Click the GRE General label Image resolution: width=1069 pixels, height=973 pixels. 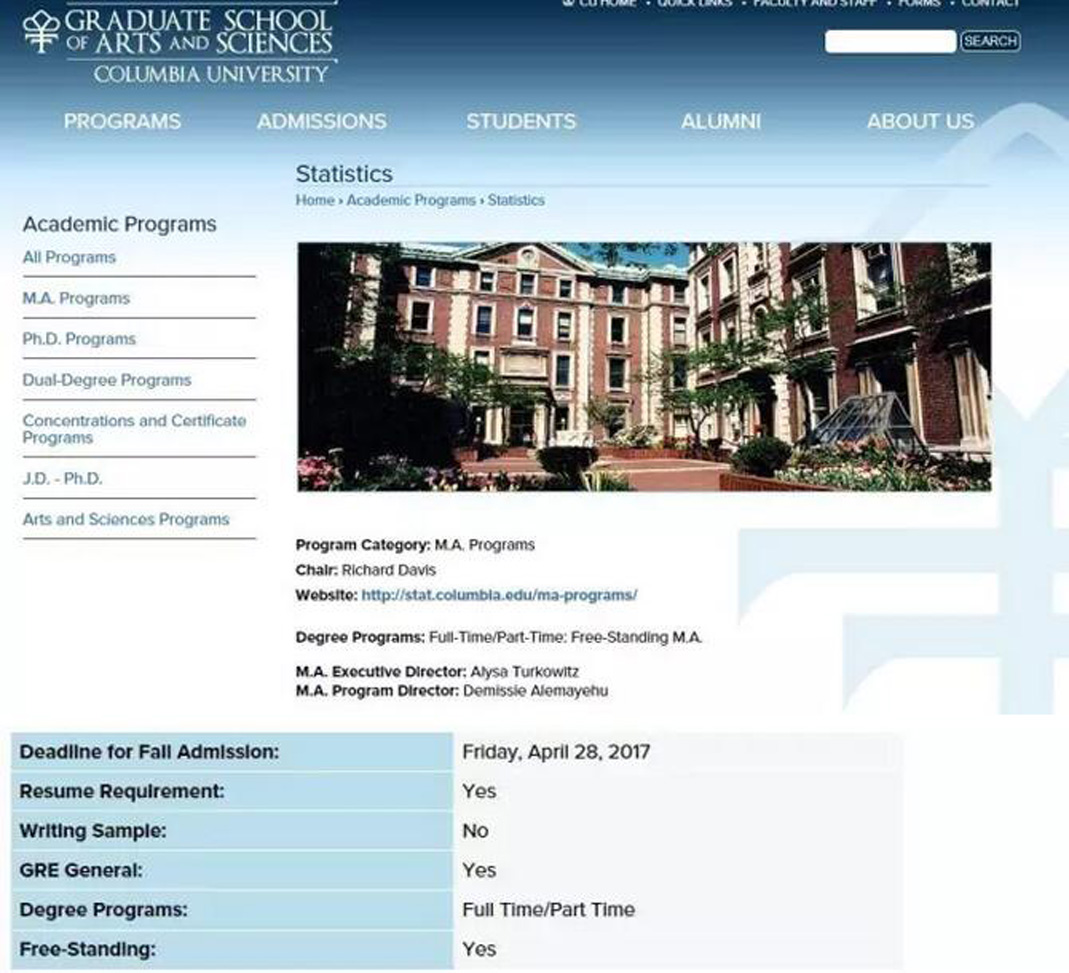tap(81, 871)
